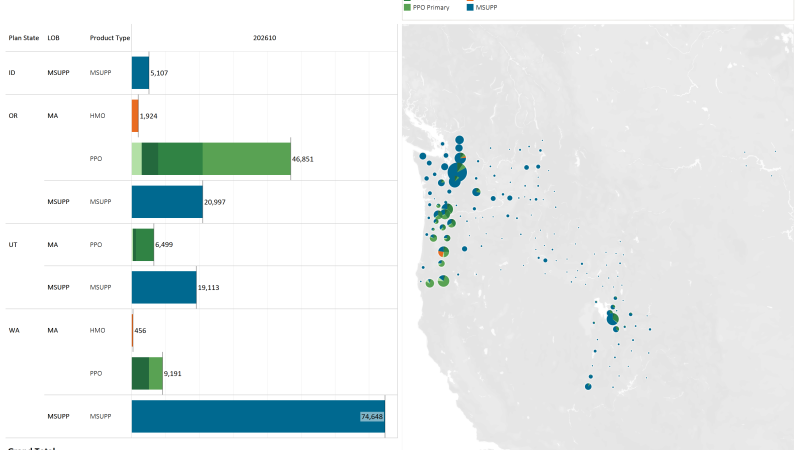
Task: Click the MA LOB label in UT section
Action: point(53,245)
